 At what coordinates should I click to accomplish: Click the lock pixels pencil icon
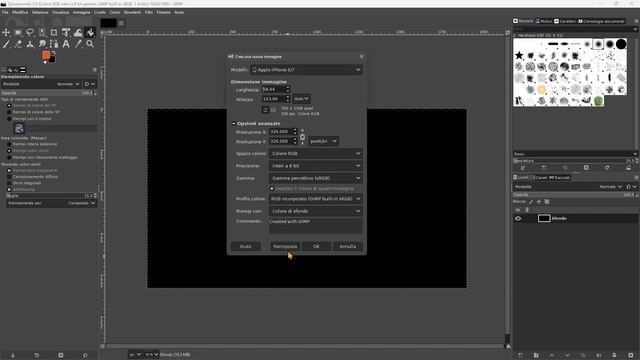coord(531,202)
